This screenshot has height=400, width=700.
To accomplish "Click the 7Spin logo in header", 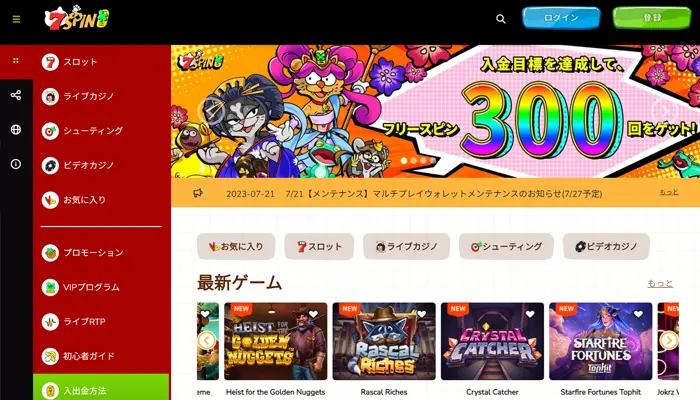I will pyautogui.click(x=77, y=18).
